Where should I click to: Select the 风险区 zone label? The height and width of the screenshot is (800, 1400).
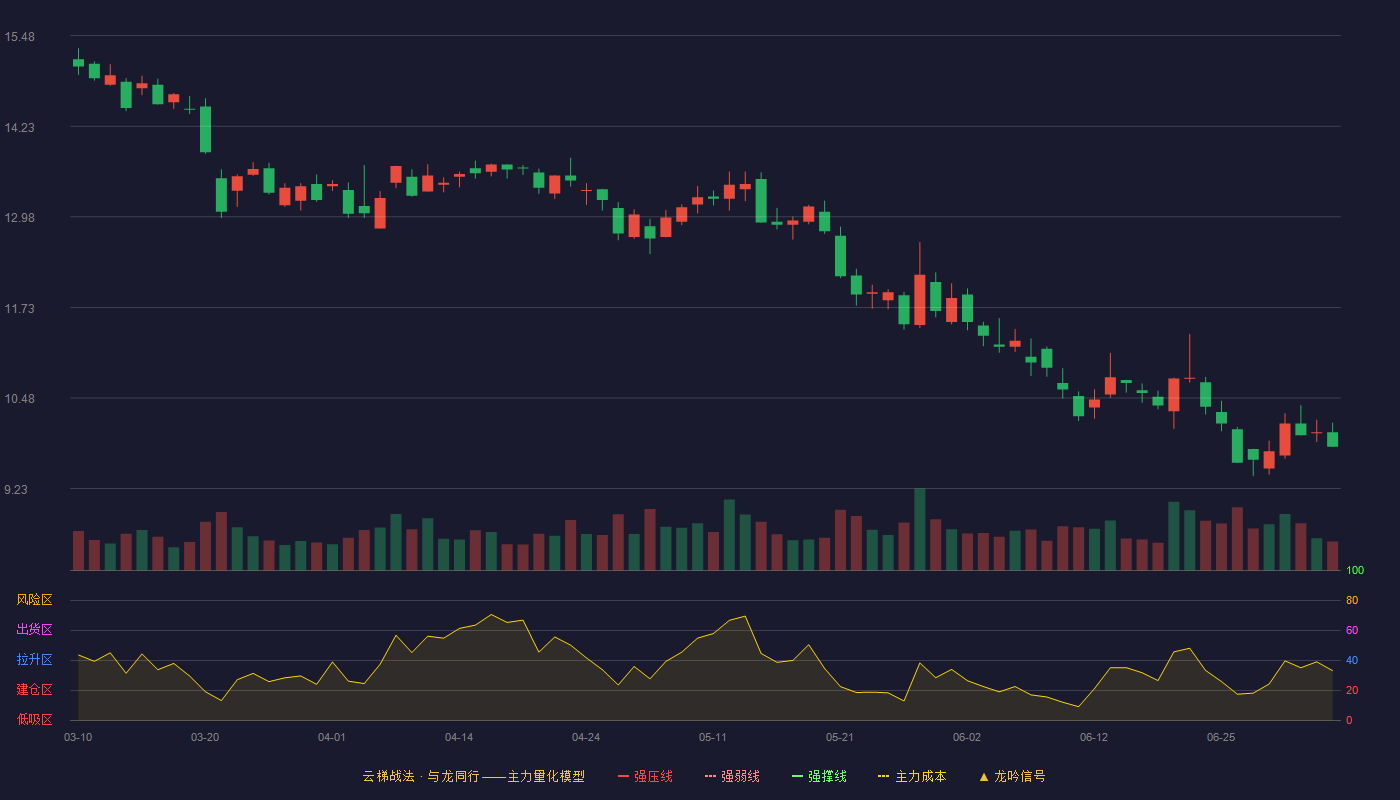34,600
